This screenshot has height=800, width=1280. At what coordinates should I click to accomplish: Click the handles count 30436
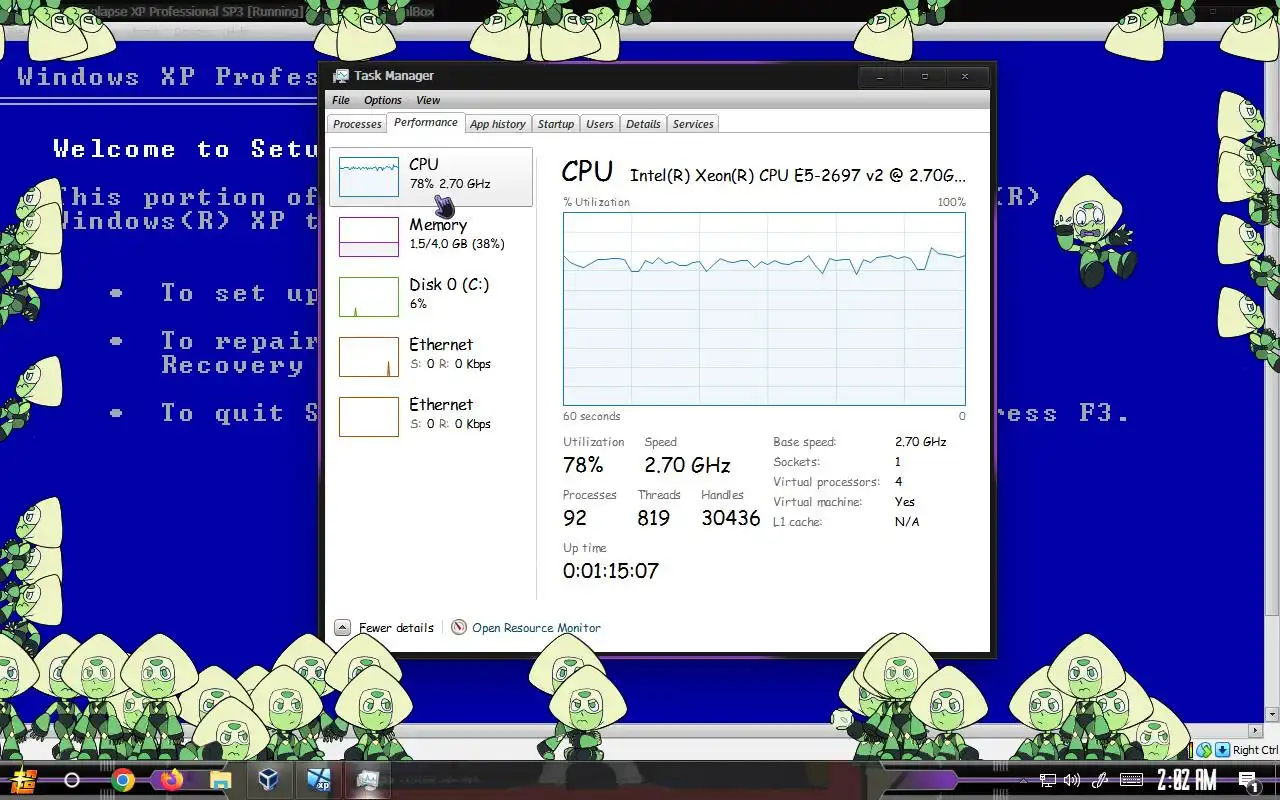tap(731, 518)
